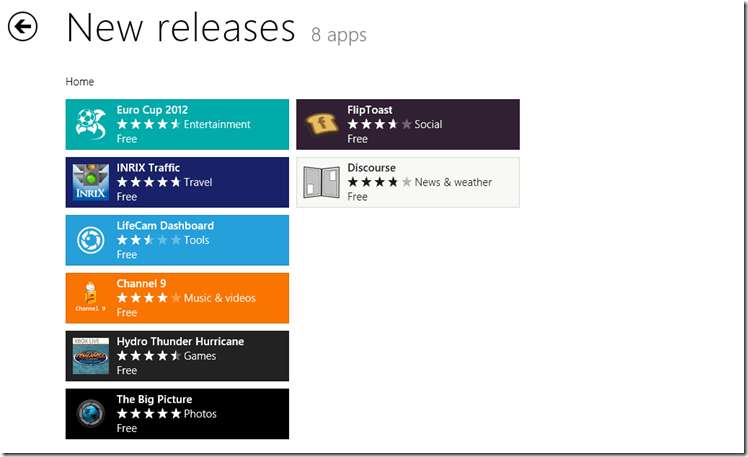Select the LifeCam Dashboard title
Screen dimensions: 748x457
pos(165,226)
